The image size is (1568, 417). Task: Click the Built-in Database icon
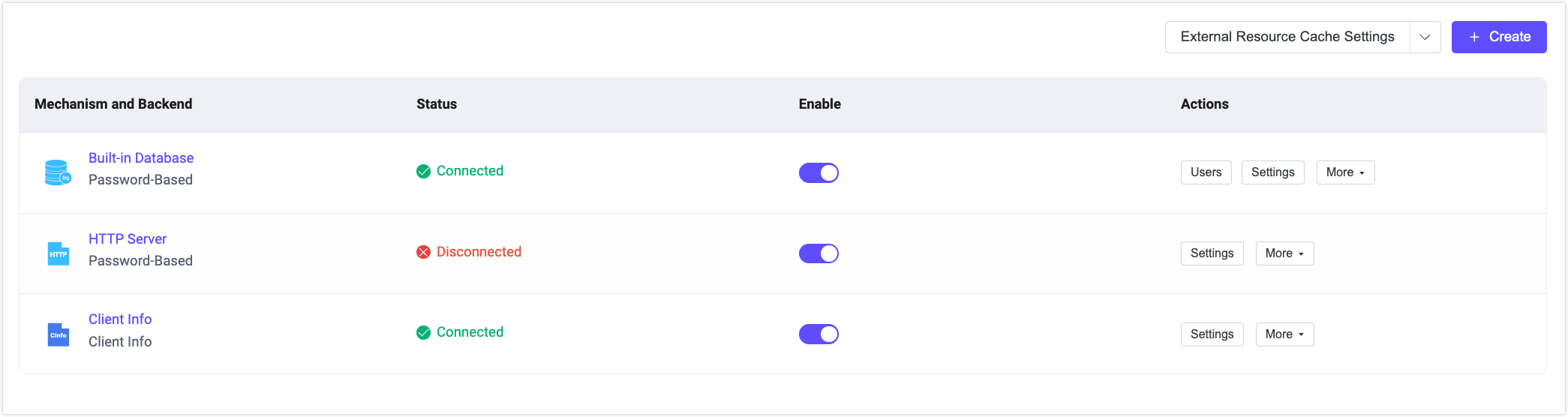pyautogui.click(x=58, y=172)
